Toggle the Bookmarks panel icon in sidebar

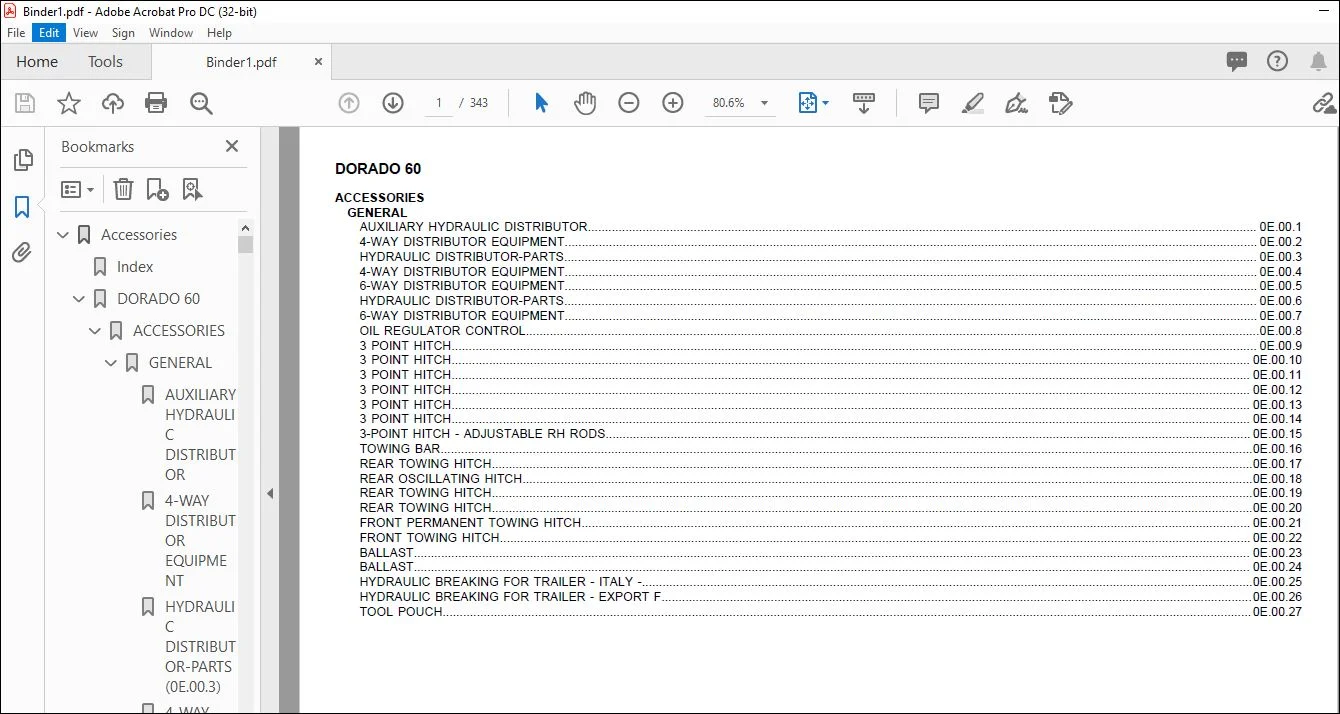[22, 207]
